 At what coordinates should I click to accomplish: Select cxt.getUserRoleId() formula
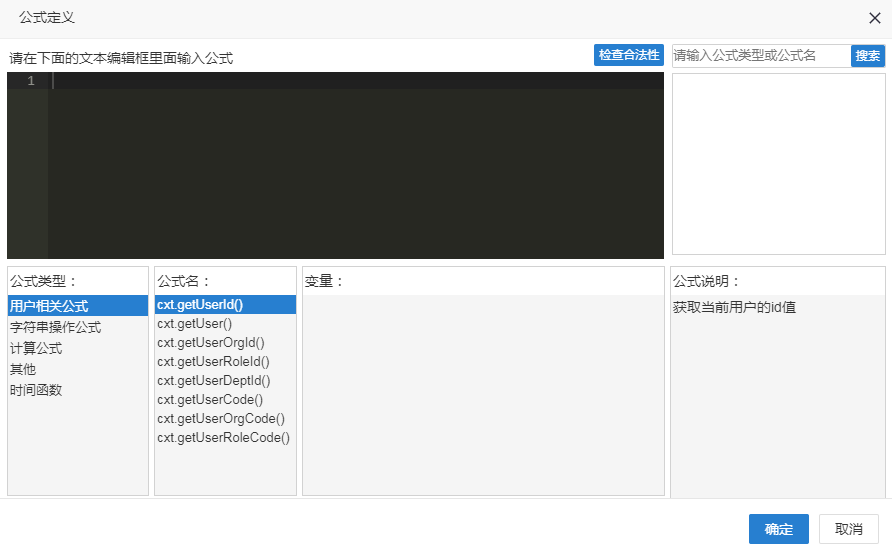(x=213, y=362)
